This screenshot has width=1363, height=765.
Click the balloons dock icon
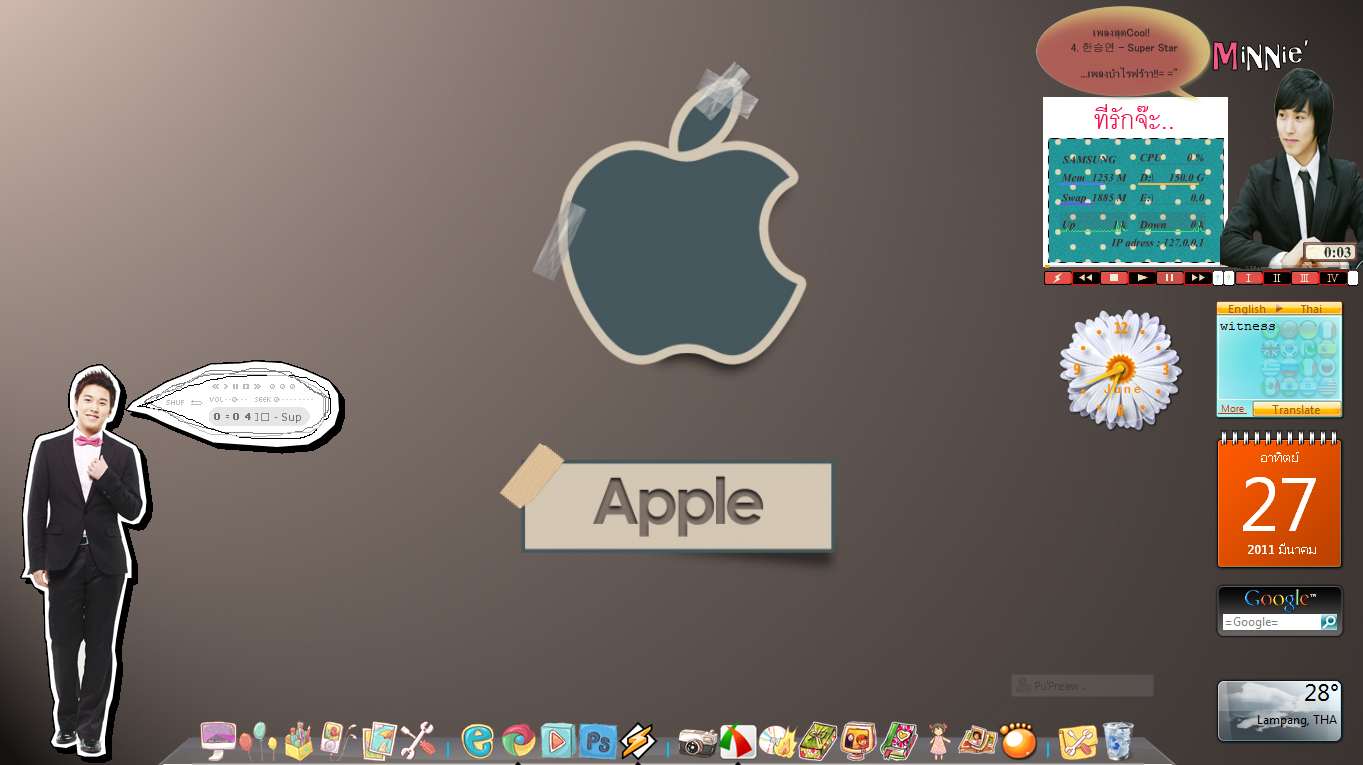(258, 740)
